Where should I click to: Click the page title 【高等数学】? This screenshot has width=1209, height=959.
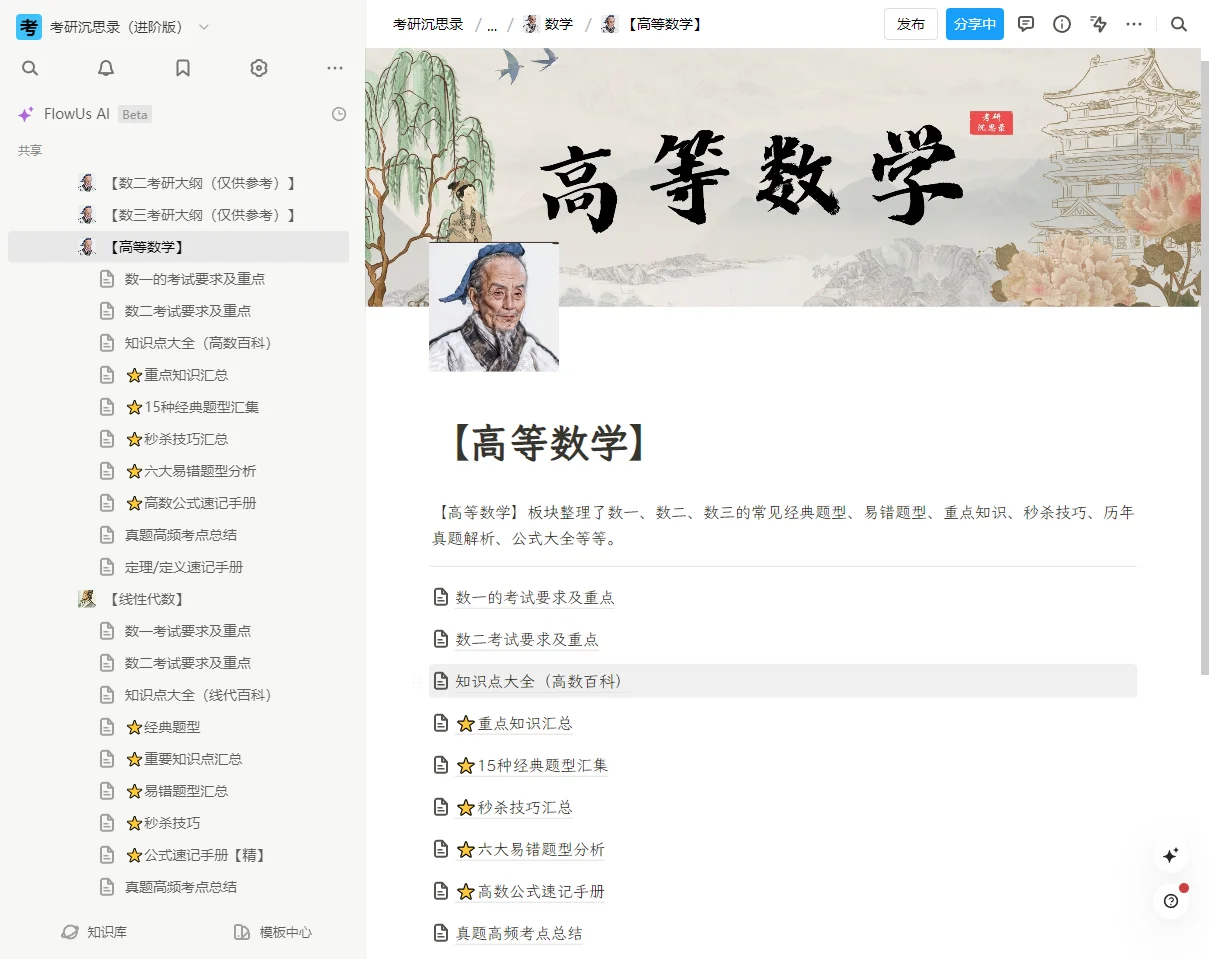pyautogui.click(x=547, y=443)
